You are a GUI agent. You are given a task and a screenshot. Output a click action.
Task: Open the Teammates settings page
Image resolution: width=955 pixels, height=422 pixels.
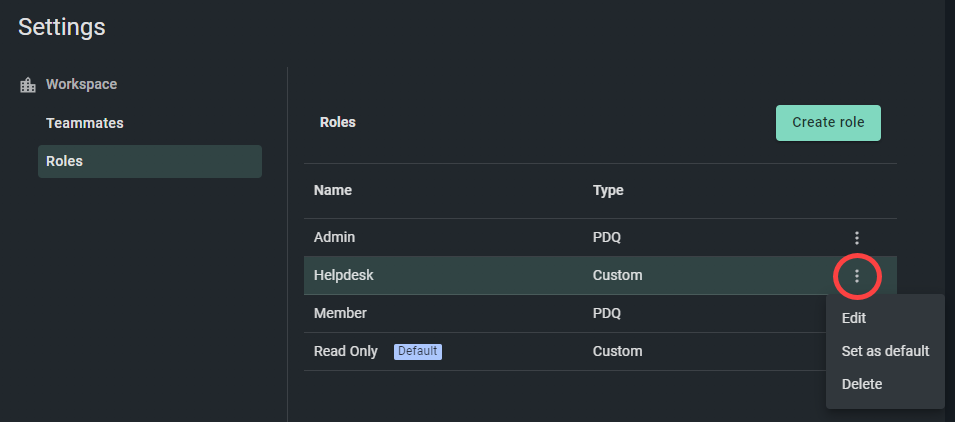click(85, 123)
